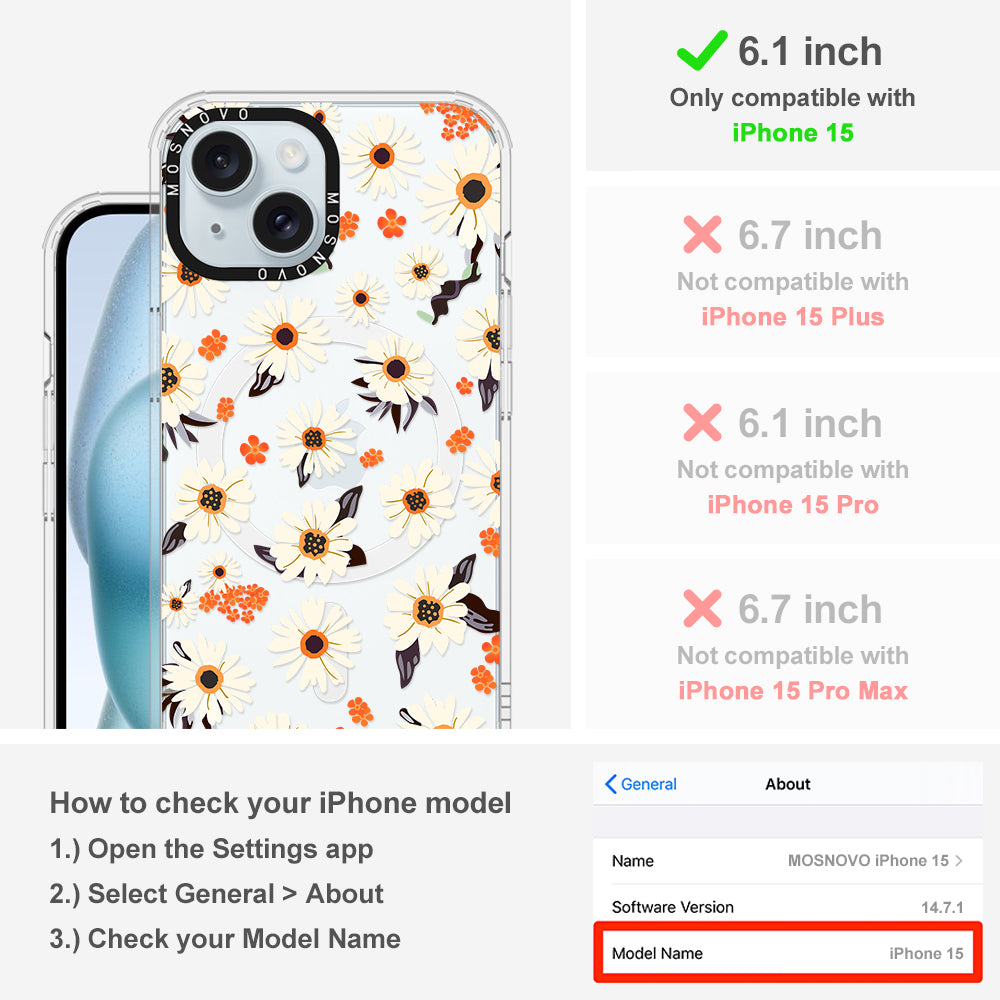The height and width of the screenshot is (1000, 1000).
Task: Select the Software Version row
Action: 788,907
